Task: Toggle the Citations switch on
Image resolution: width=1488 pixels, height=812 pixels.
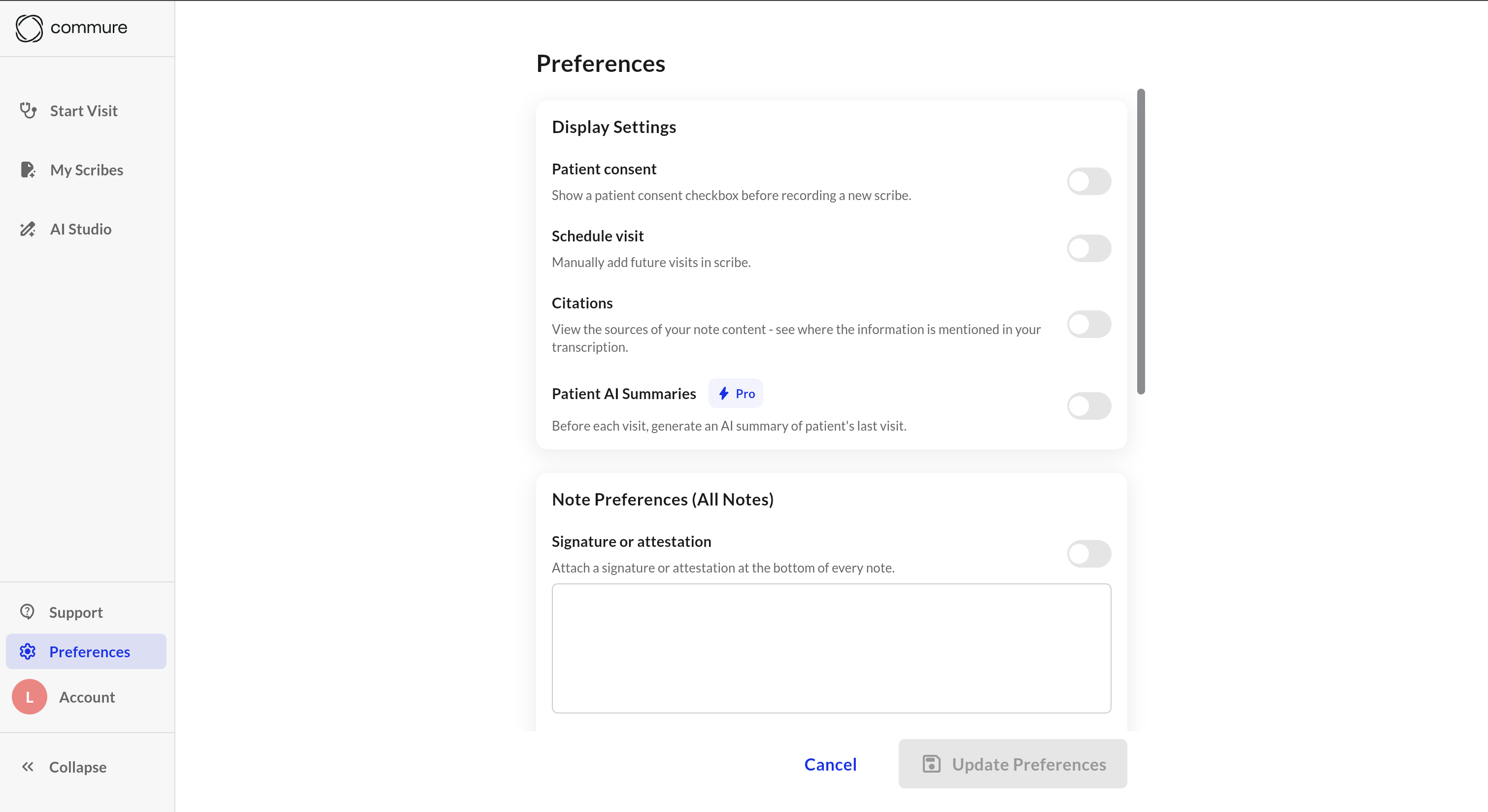Action: click(1088, 325)
